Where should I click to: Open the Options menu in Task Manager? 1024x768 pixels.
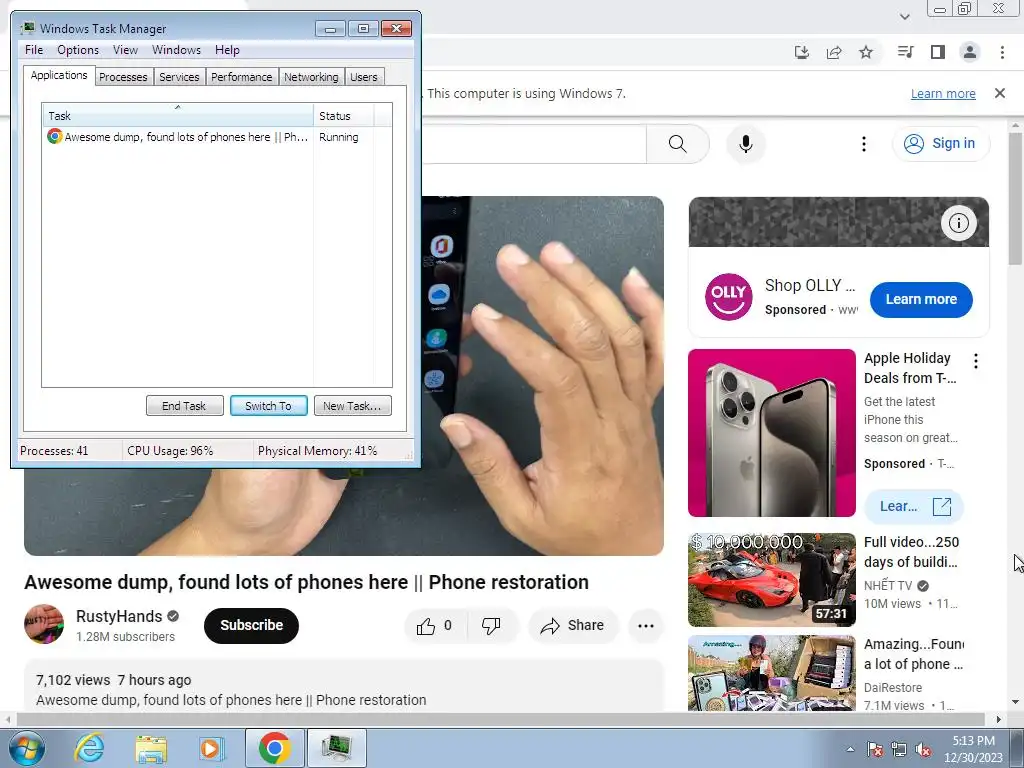coord(78,50)
